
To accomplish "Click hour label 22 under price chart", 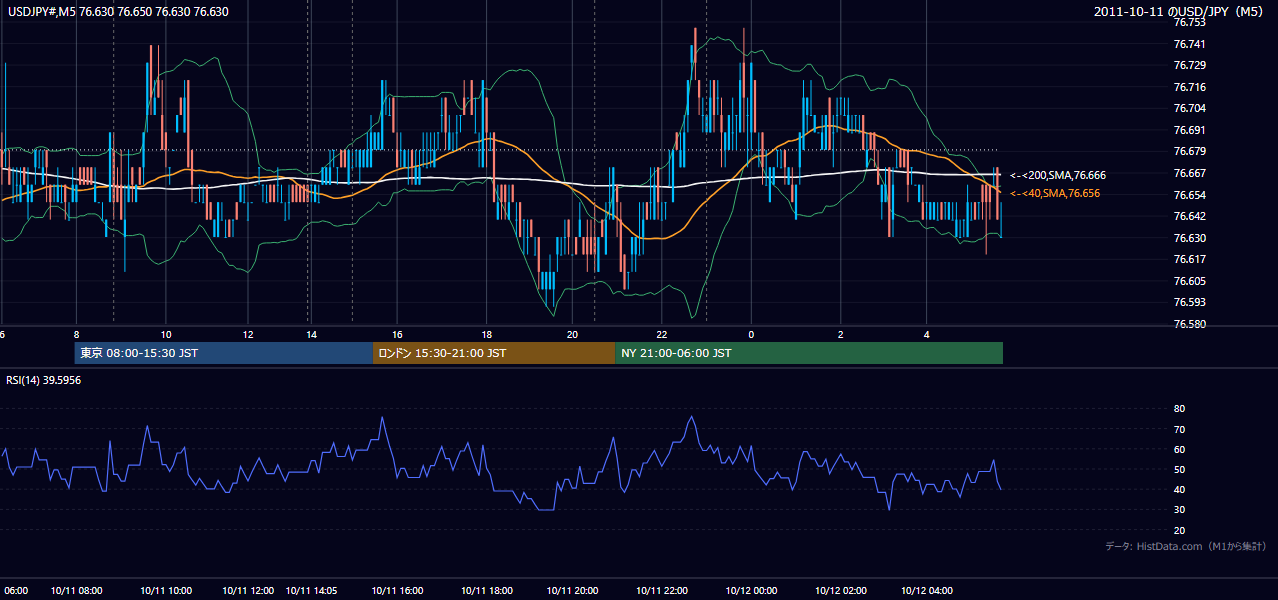I will tap(661, 334).
